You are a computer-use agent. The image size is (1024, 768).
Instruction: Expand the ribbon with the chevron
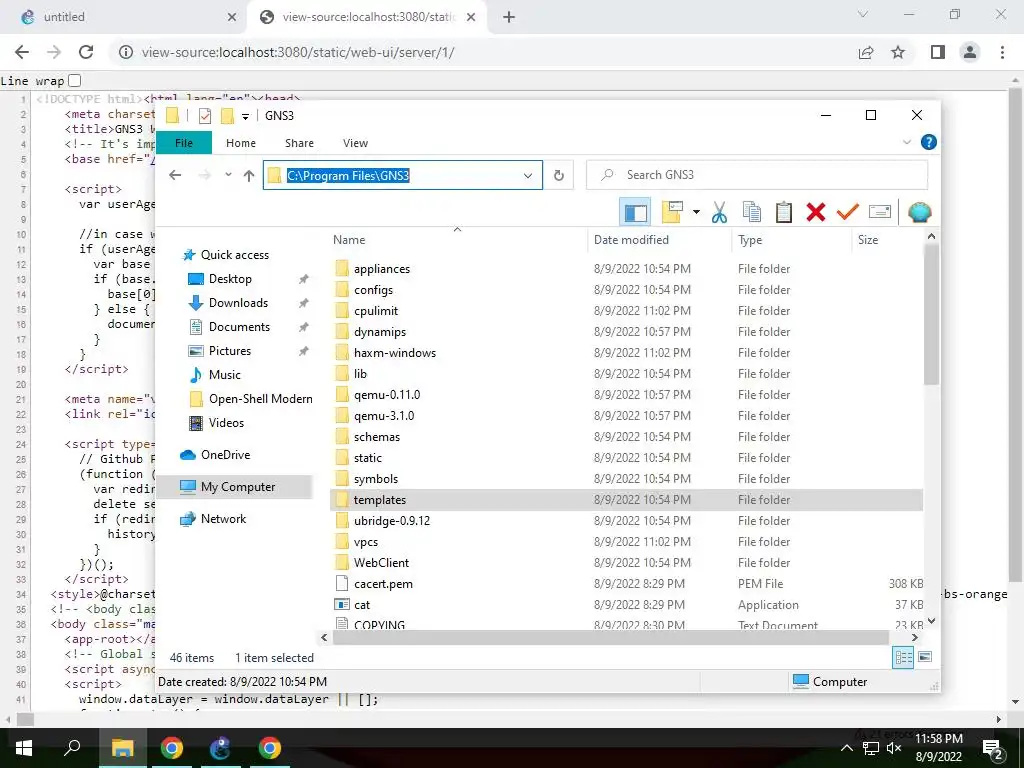pos(906,142)
